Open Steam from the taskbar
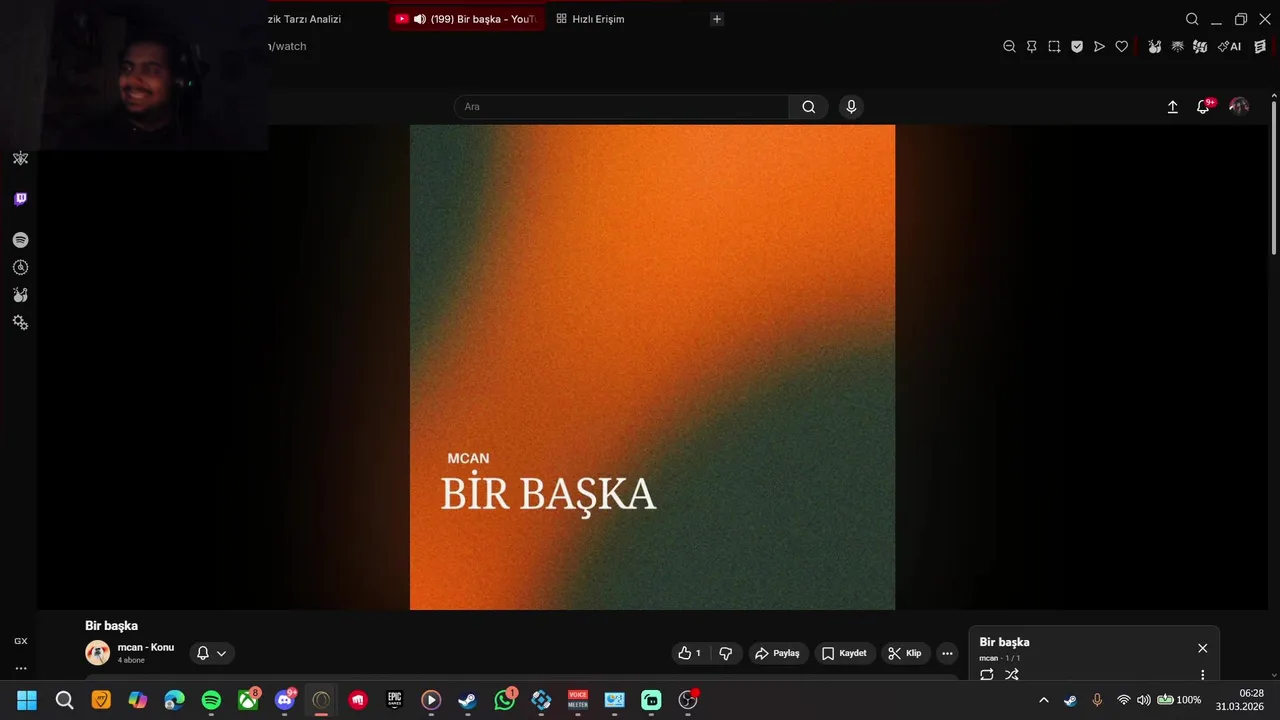1280x720 pixels. click(x=467, y=700)
